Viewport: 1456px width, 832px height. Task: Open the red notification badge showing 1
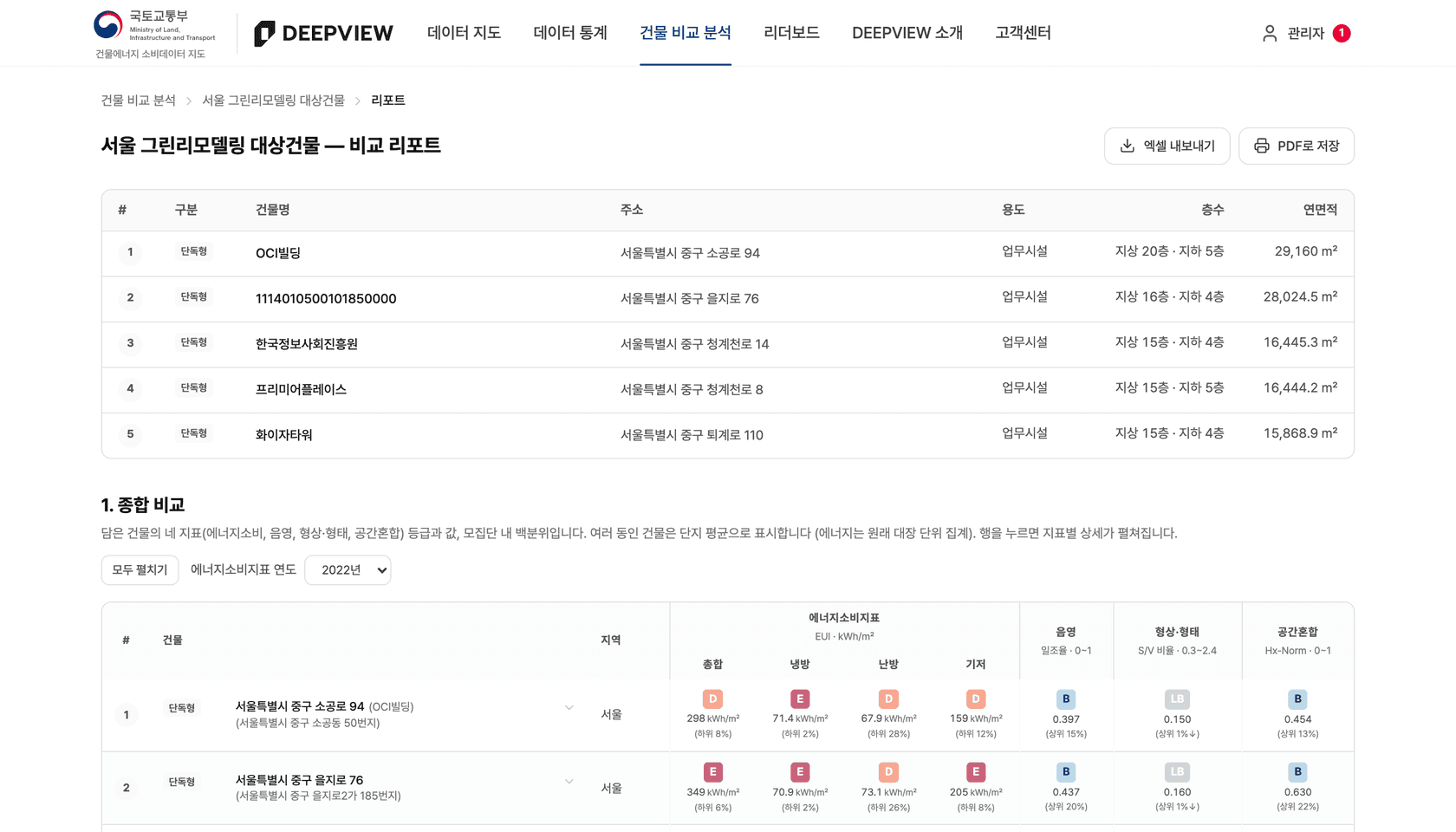tap(1342, 33)
